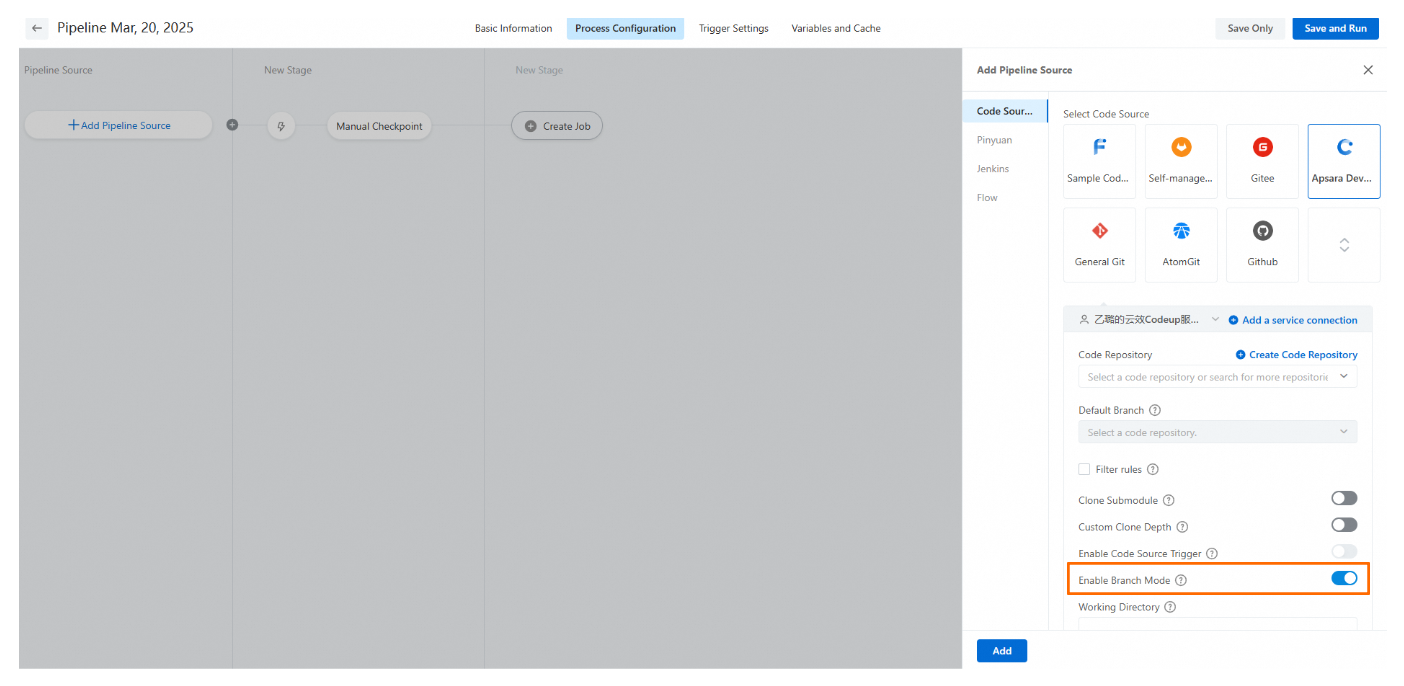Close the Add Pipeline Source panel

(x=1368, y=70)
